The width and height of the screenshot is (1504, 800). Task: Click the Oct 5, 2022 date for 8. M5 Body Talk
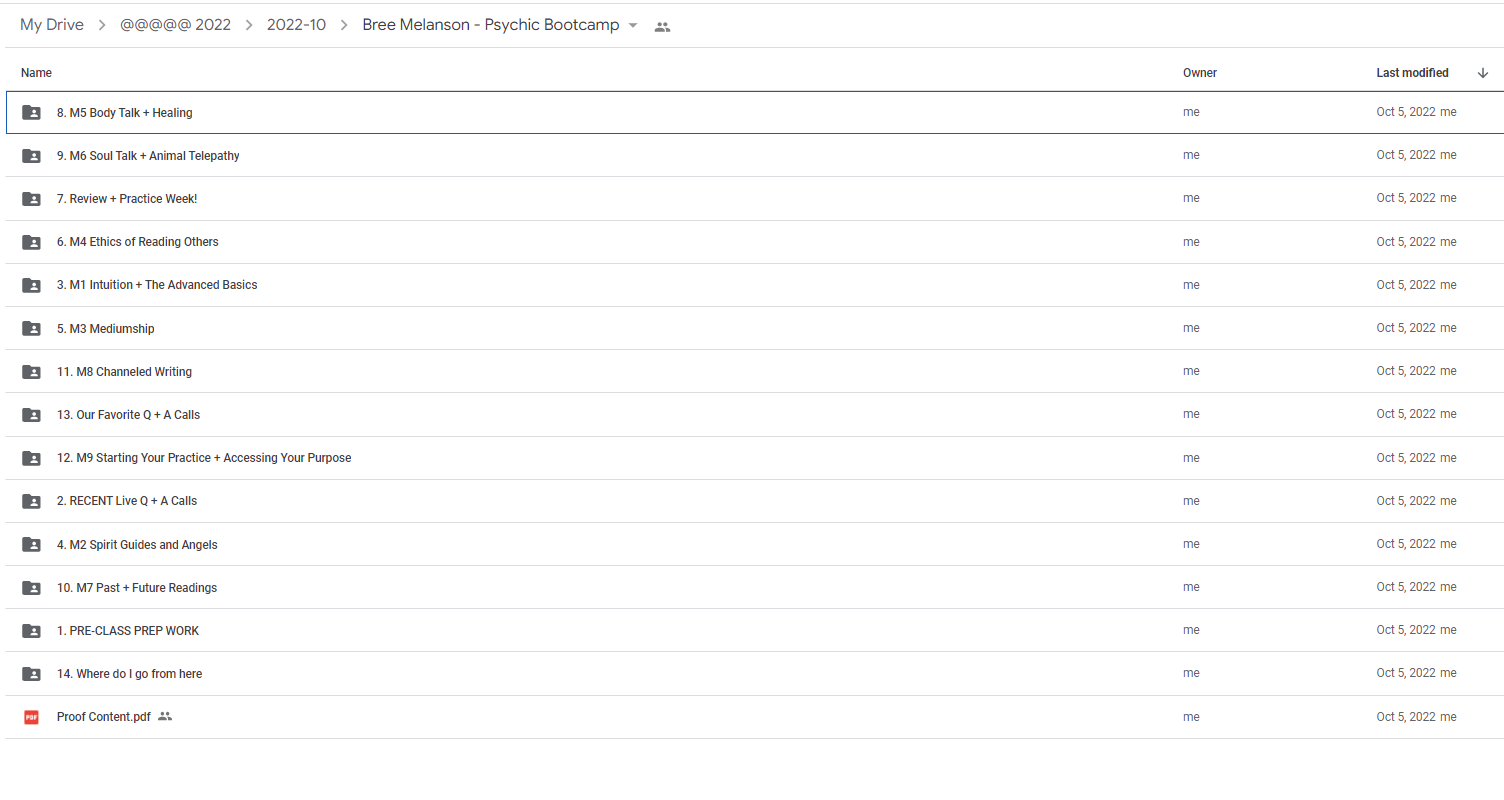pyautogui.click(x=1406, y=112)
